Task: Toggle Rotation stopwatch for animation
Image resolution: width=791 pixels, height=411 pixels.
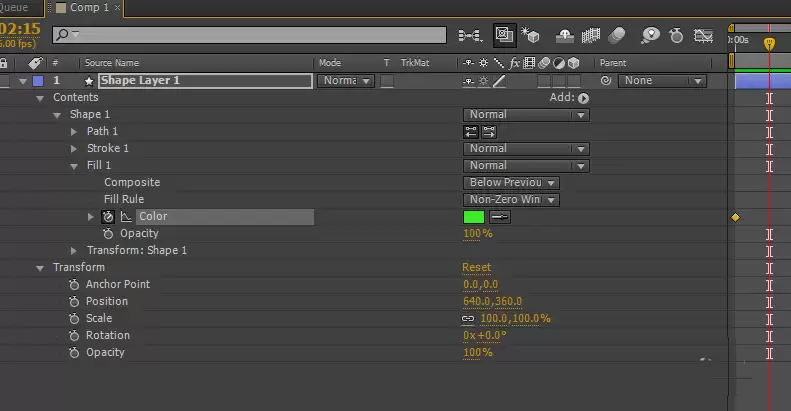Action: [x=74, y=335]
